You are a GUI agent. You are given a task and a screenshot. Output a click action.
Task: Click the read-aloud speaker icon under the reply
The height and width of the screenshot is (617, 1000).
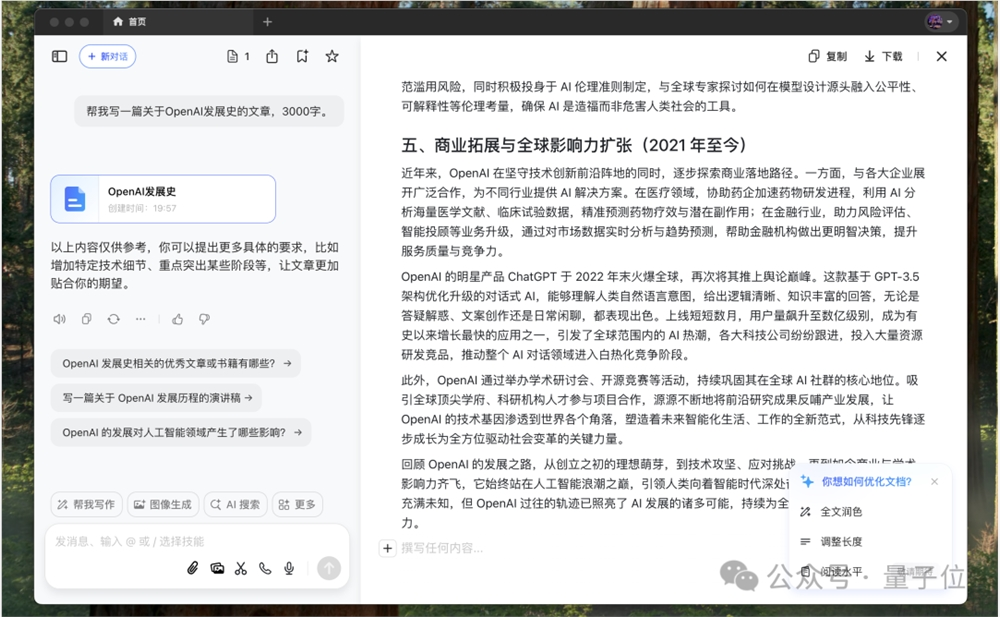pos(59,318)
